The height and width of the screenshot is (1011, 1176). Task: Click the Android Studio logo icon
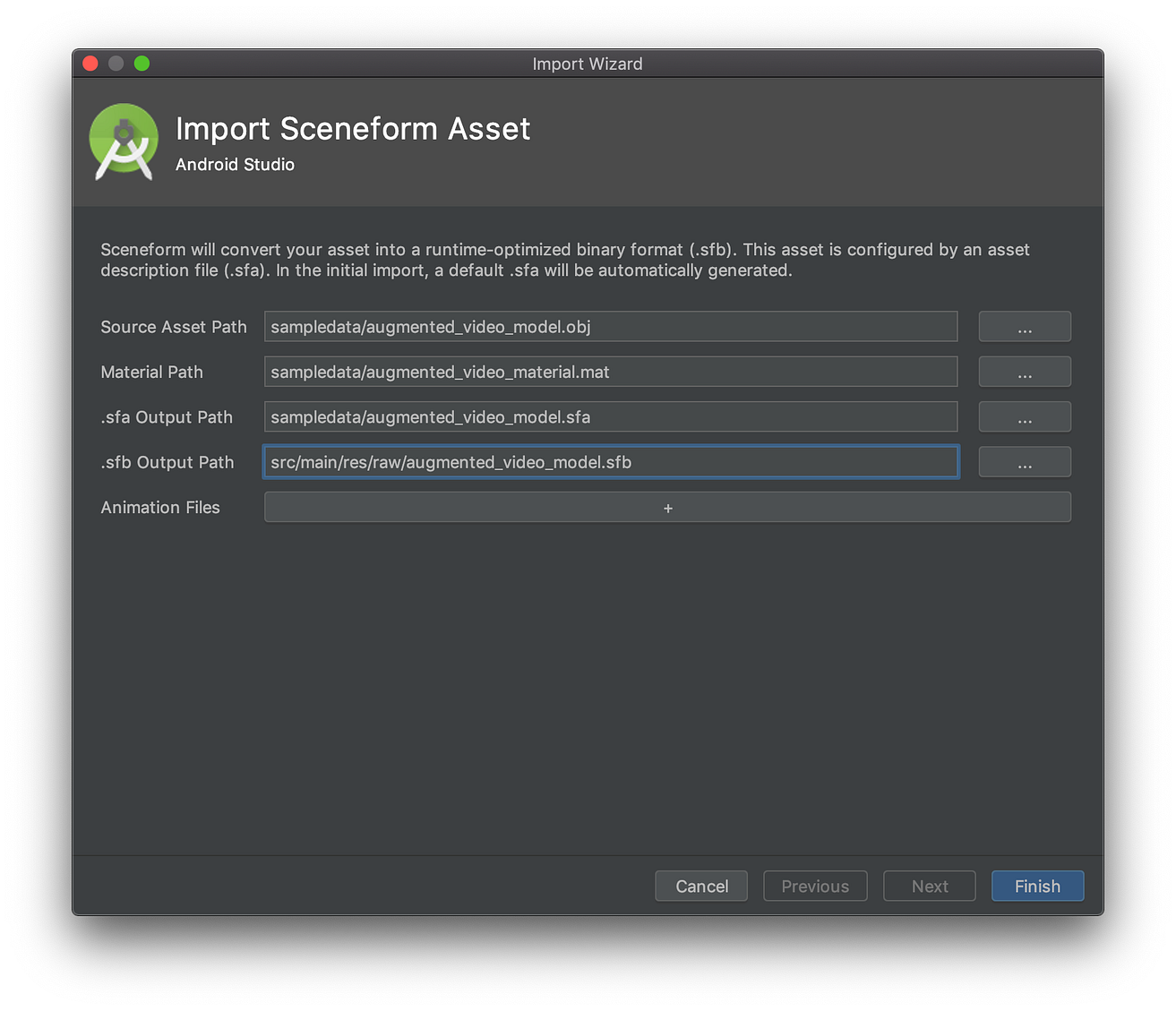tap(124, 142)
